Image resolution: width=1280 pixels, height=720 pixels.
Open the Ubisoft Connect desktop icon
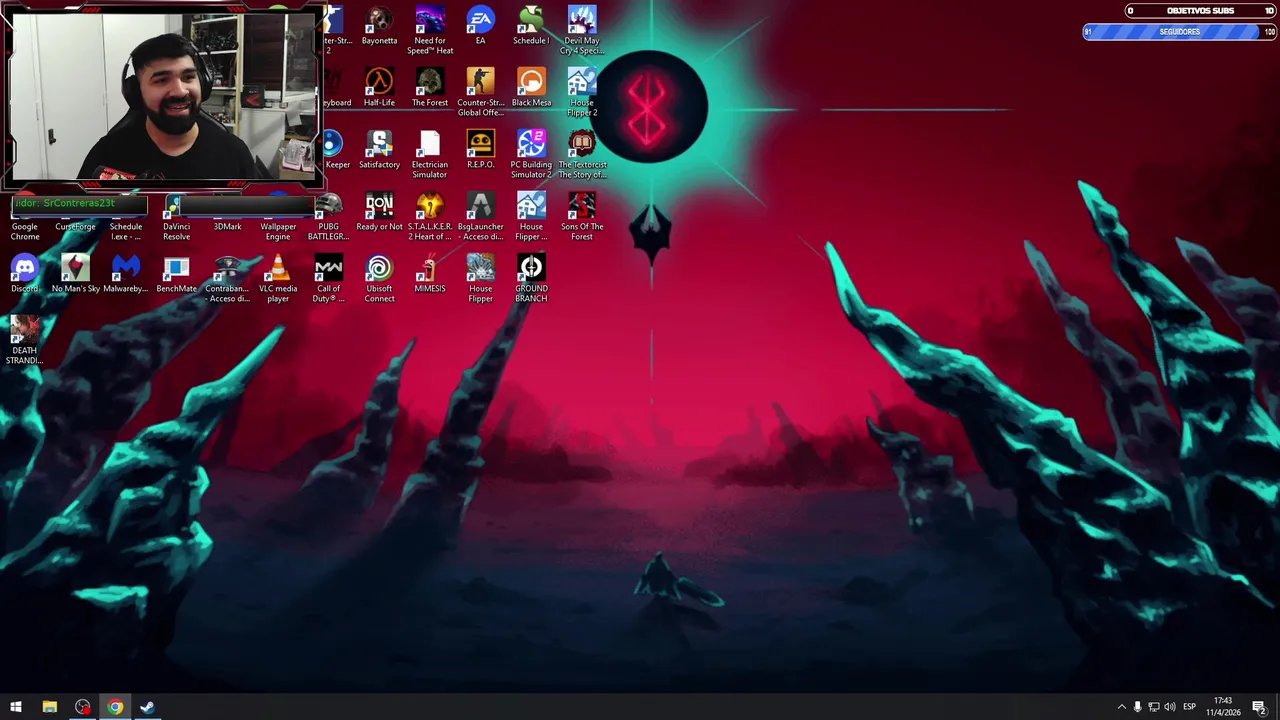point(379,278)
